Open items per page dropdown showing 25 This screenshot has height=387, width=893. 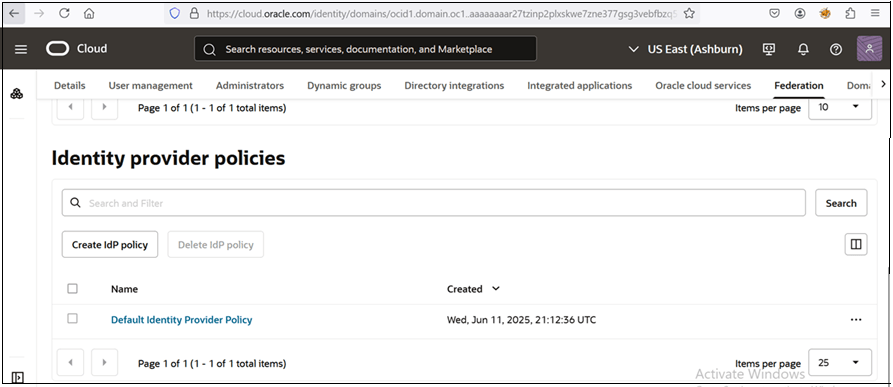coord(840,363)
